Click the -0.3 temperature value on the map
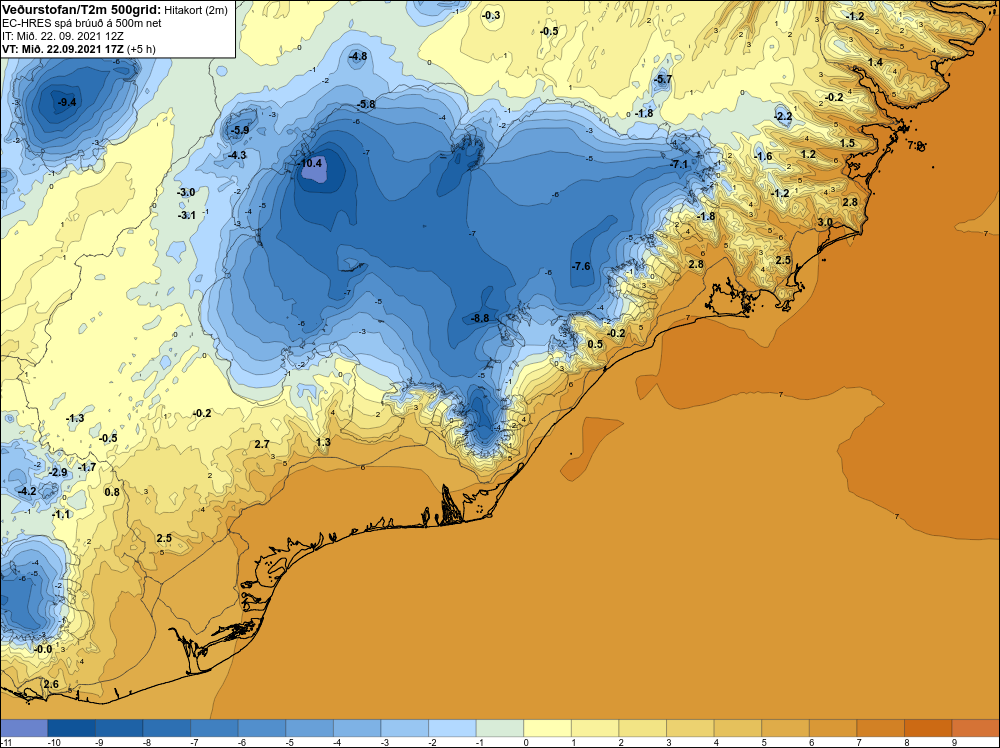 (491, 15)
